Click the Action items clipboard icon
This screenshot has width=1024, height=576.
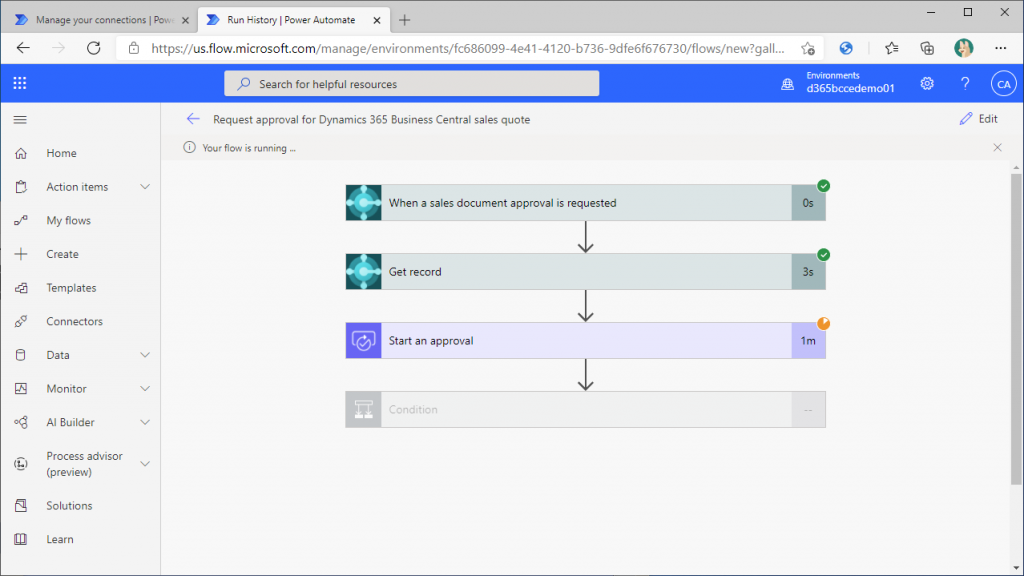coord(21,187)
